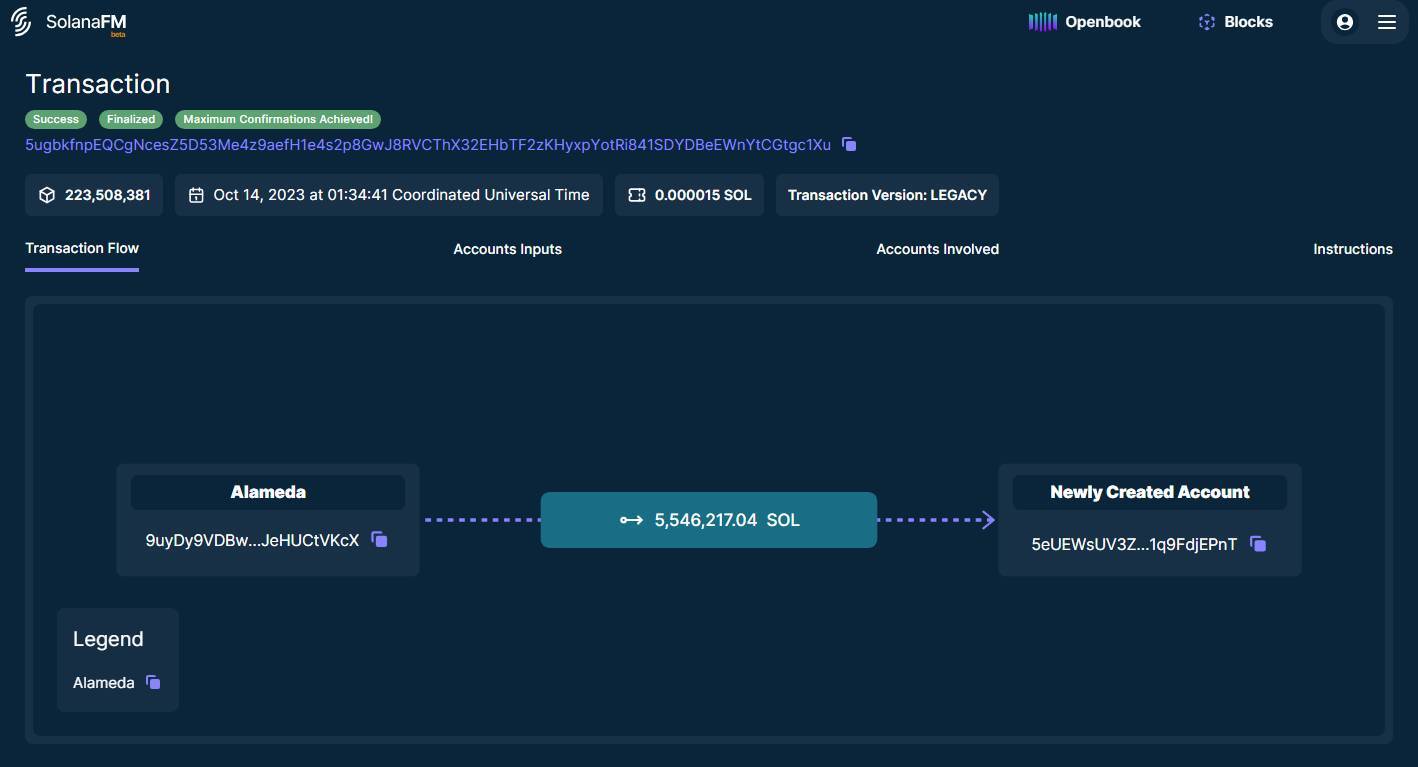Switch to the Instructions tab
Viewport: 1418px width, 767px height.
(x=1352, y=249)
